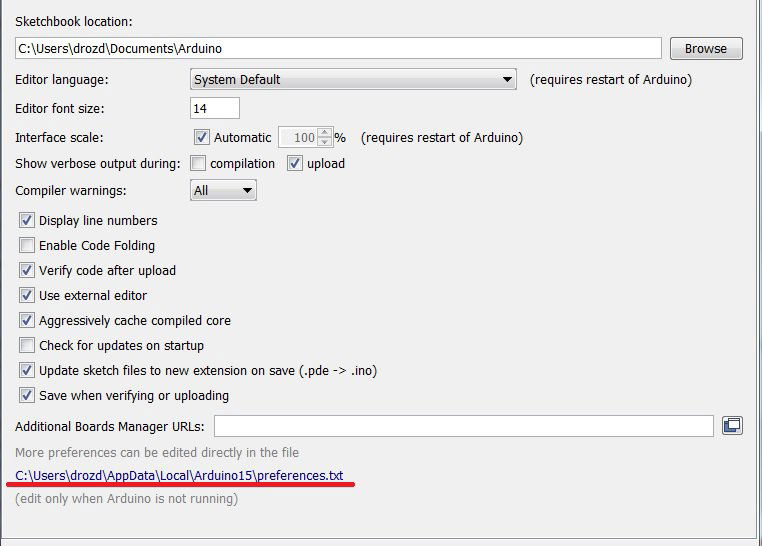Enable Code Folding checkbox
This screenshot has width=762, height=546.
[27, 245]
